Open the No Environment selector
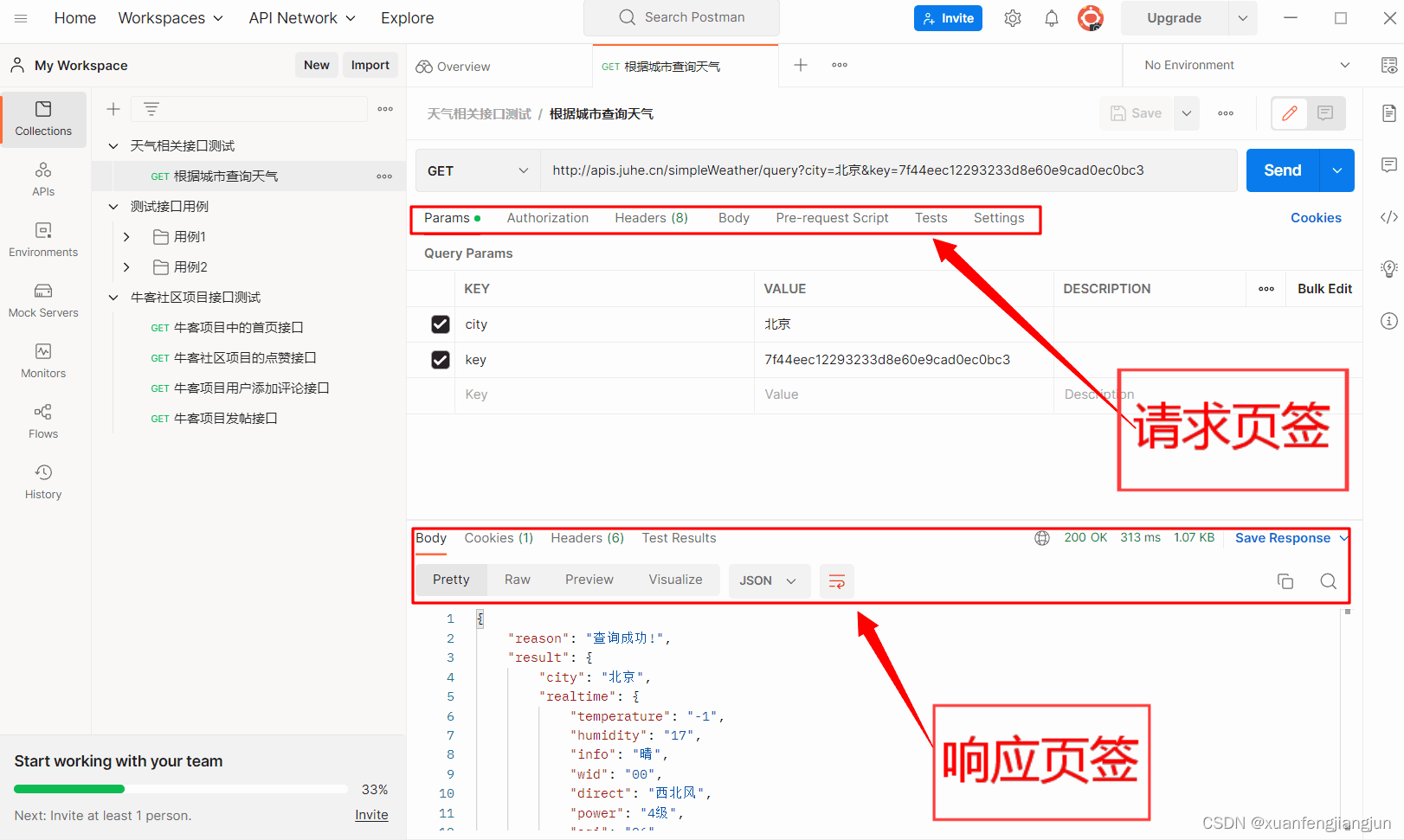Viewport: 1404px width, 840px height. tap(1246, 65)
